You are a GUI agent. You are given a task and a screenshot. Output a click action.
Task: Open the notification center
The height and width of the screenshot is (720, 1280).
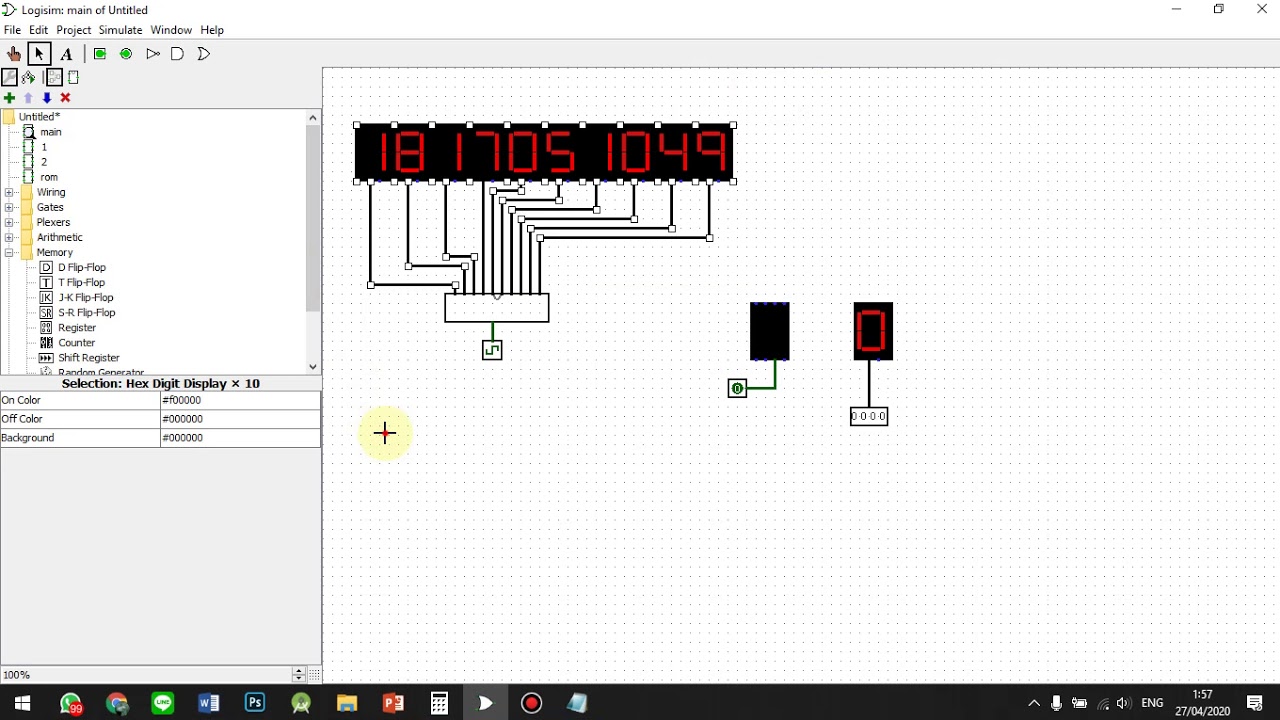click(1255, 703)
